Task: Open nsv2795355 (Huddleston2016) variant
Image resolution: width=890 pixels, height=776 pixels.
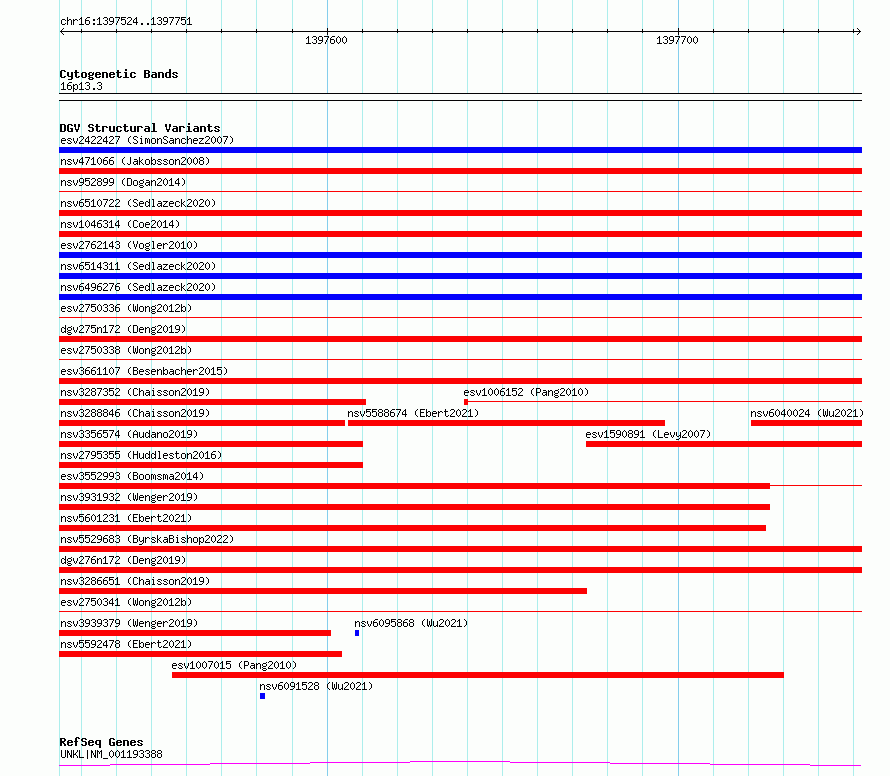Action: coord(141,455)
